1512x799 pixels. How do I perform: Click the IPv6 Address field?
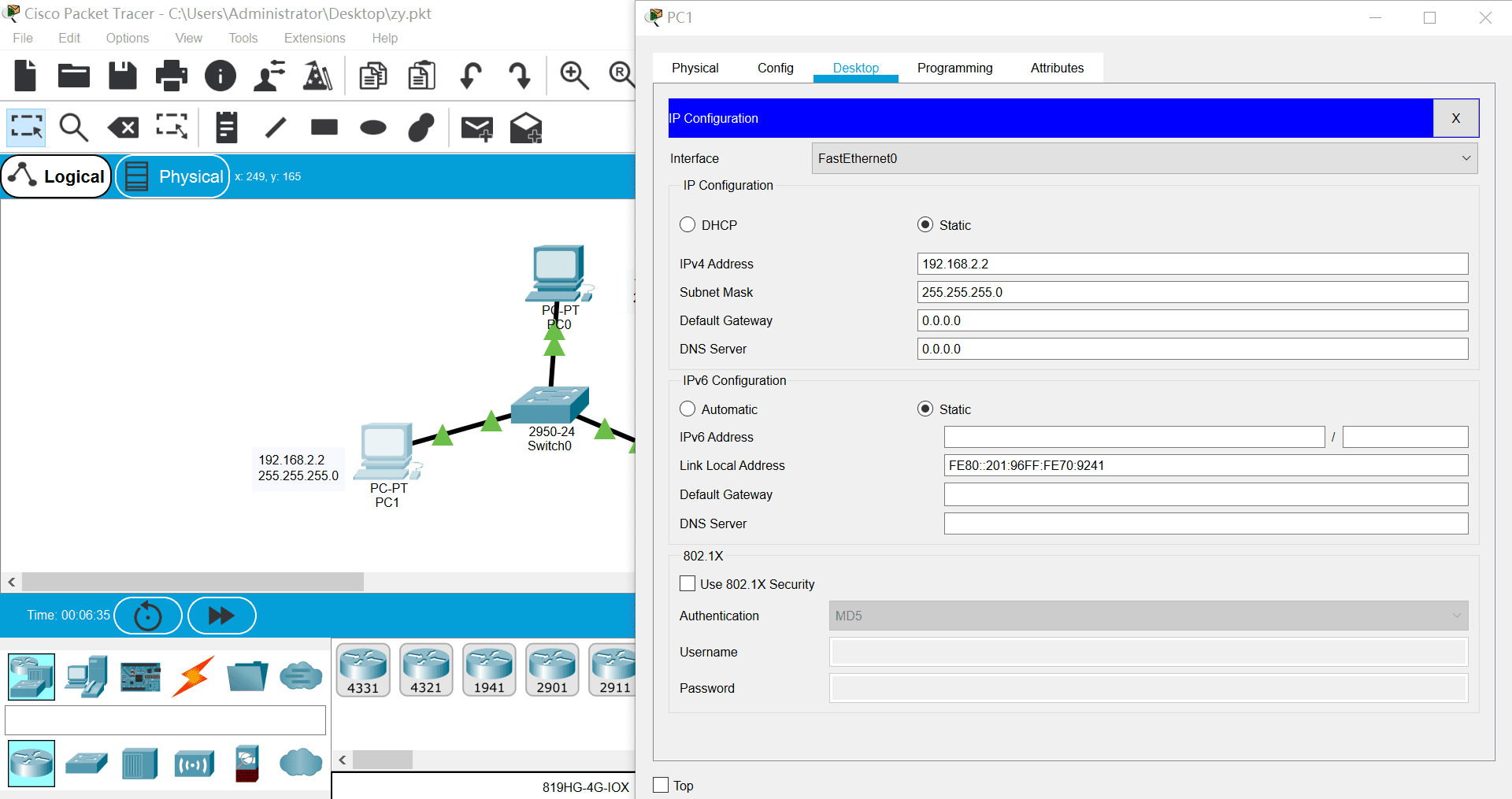tap(1134, 437)
